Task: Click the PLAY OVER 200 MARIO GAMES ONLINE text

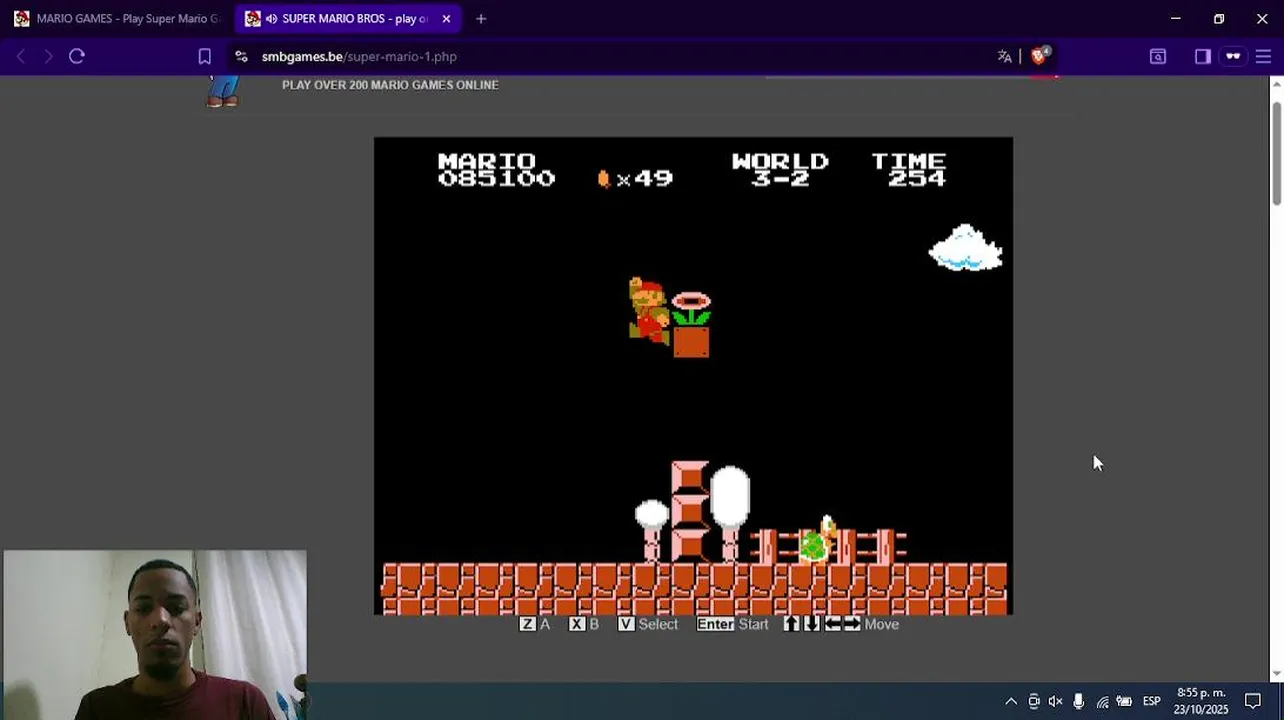Action: 390,85
